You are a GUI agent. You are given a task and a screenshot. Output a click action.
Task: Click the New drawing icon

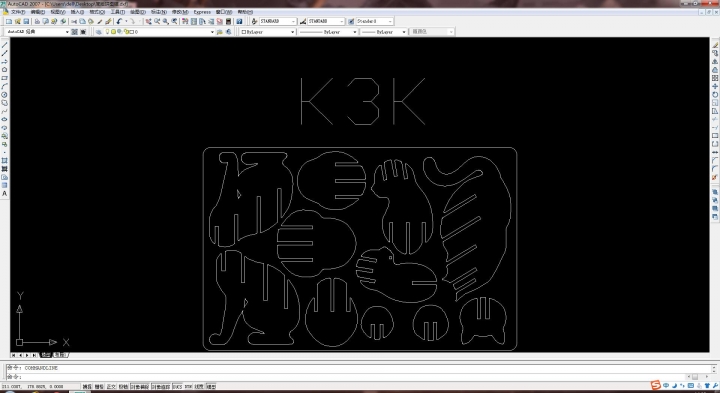coord(9,22)
